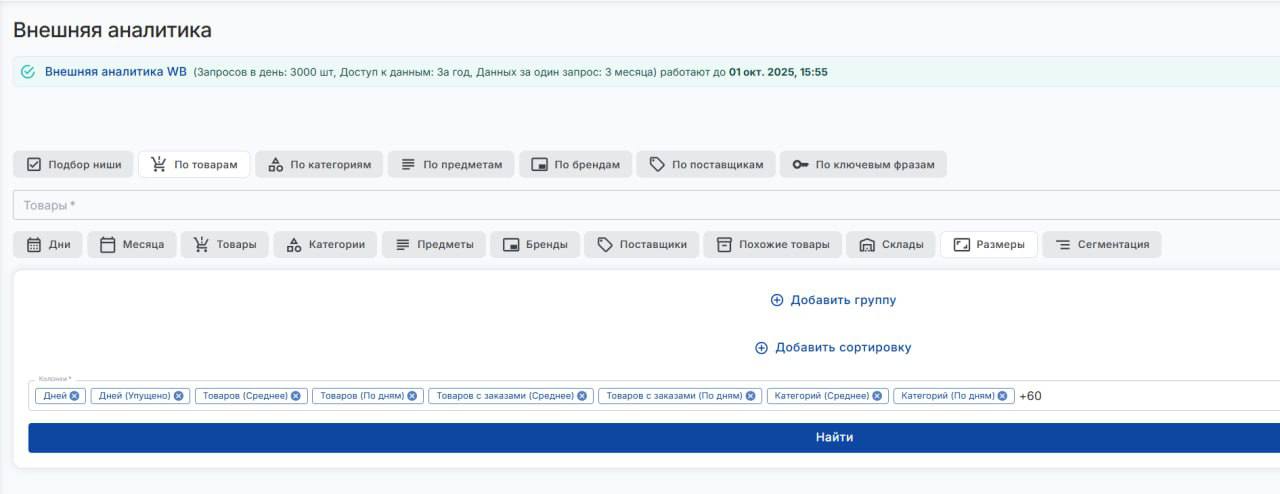Click the plus icon beside Добавить группу
1280x494 pixels.
(x=777, y=300)
